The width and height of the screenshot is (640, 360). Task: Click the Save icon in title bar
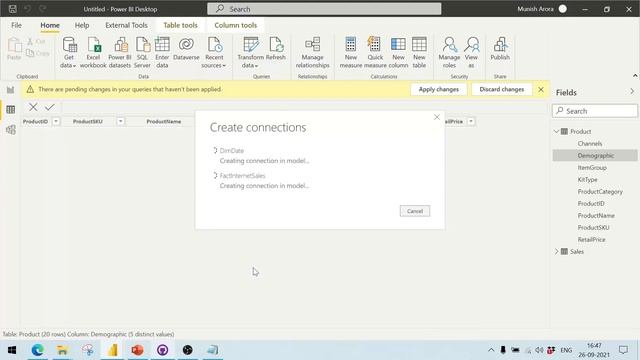pyautogui.click(x=13, y=9)
